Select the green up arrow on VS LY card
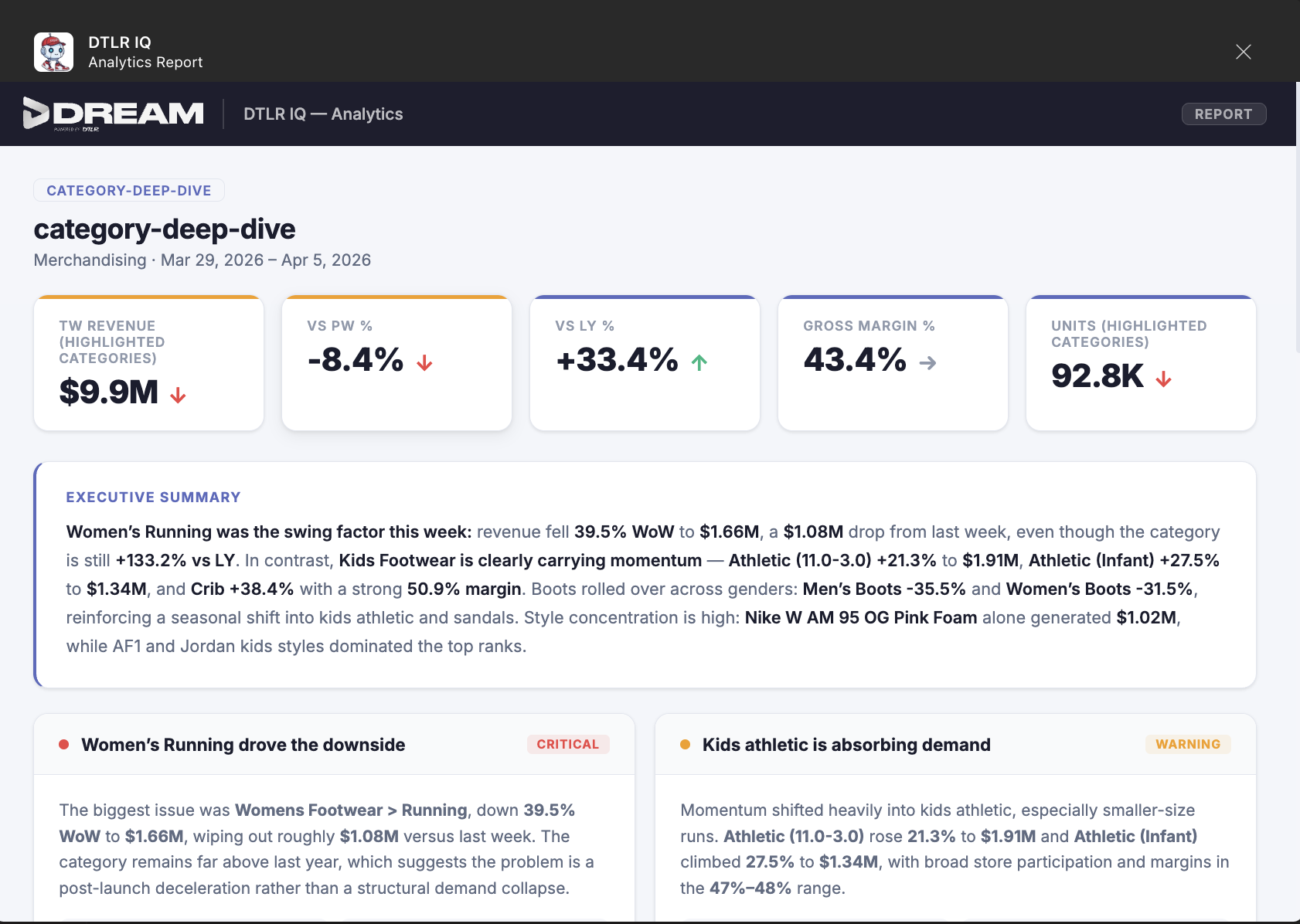 click(698, 361)
